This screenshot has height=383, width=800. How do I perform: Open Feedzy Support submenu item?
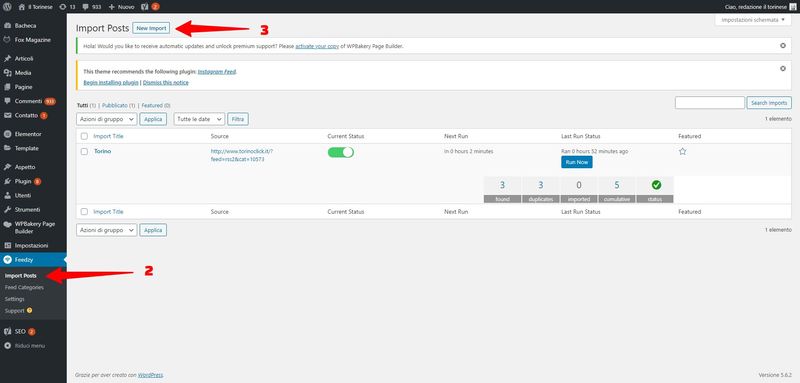point(18,311)
